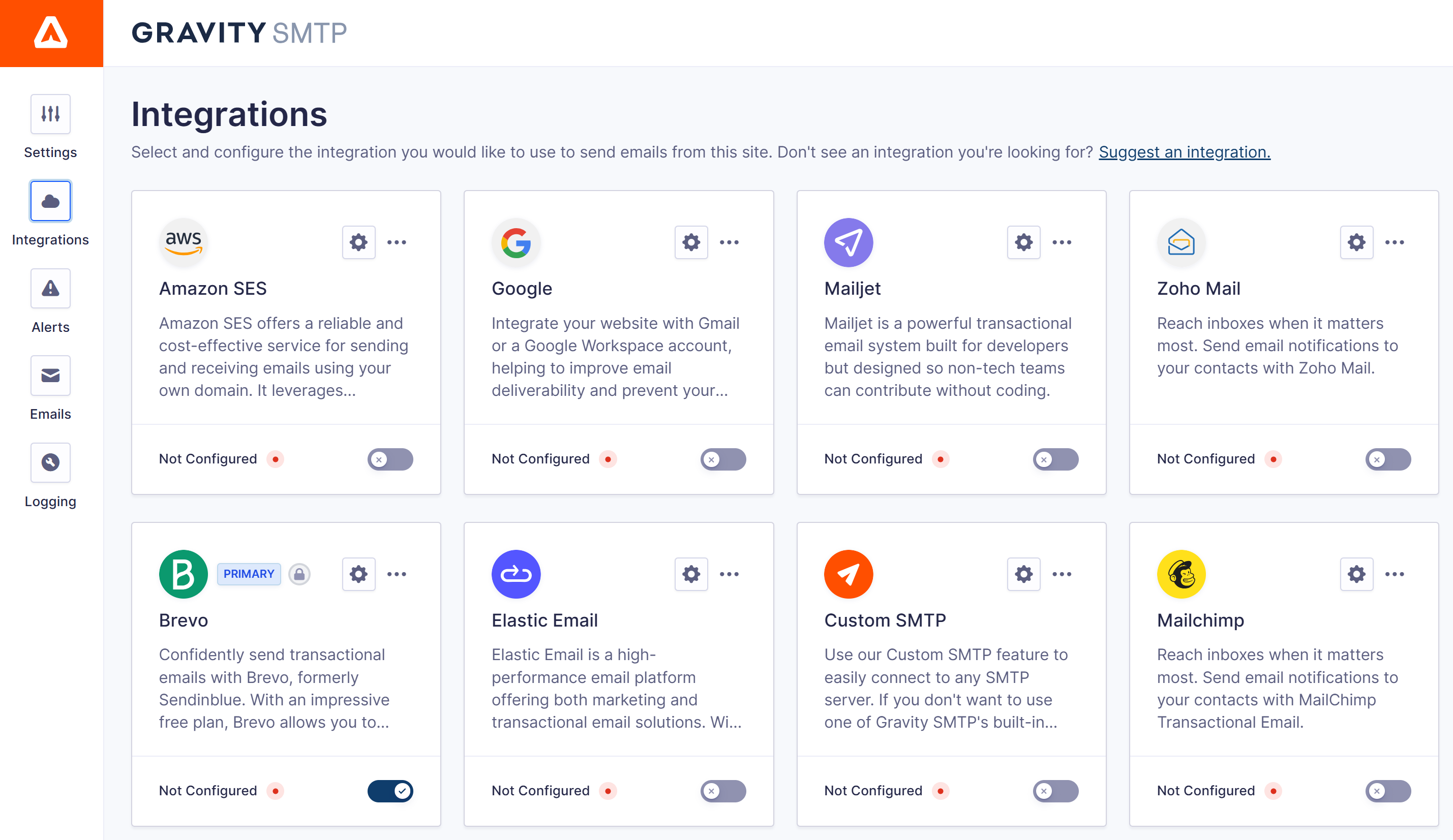The image size is (1453, 840).
Task: Click the Google logo icon
Action: (x=516, y=242)
